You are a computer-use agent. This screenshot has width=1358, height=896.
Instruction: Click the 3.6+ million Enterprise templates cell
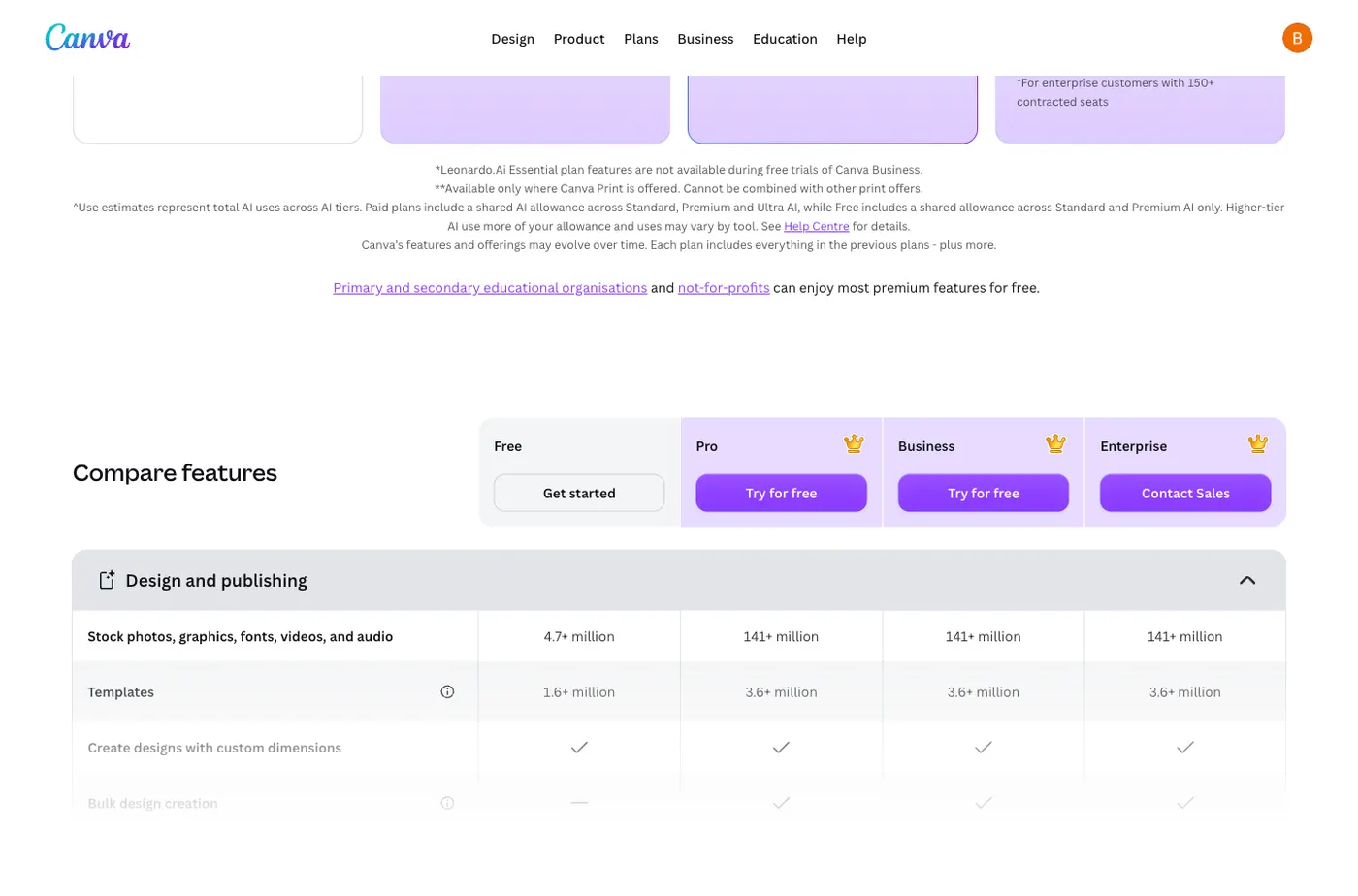[x=1185, y=692]
